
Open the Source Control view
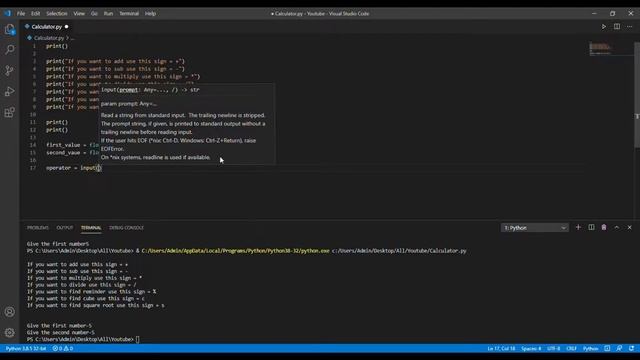click(9, 71)
